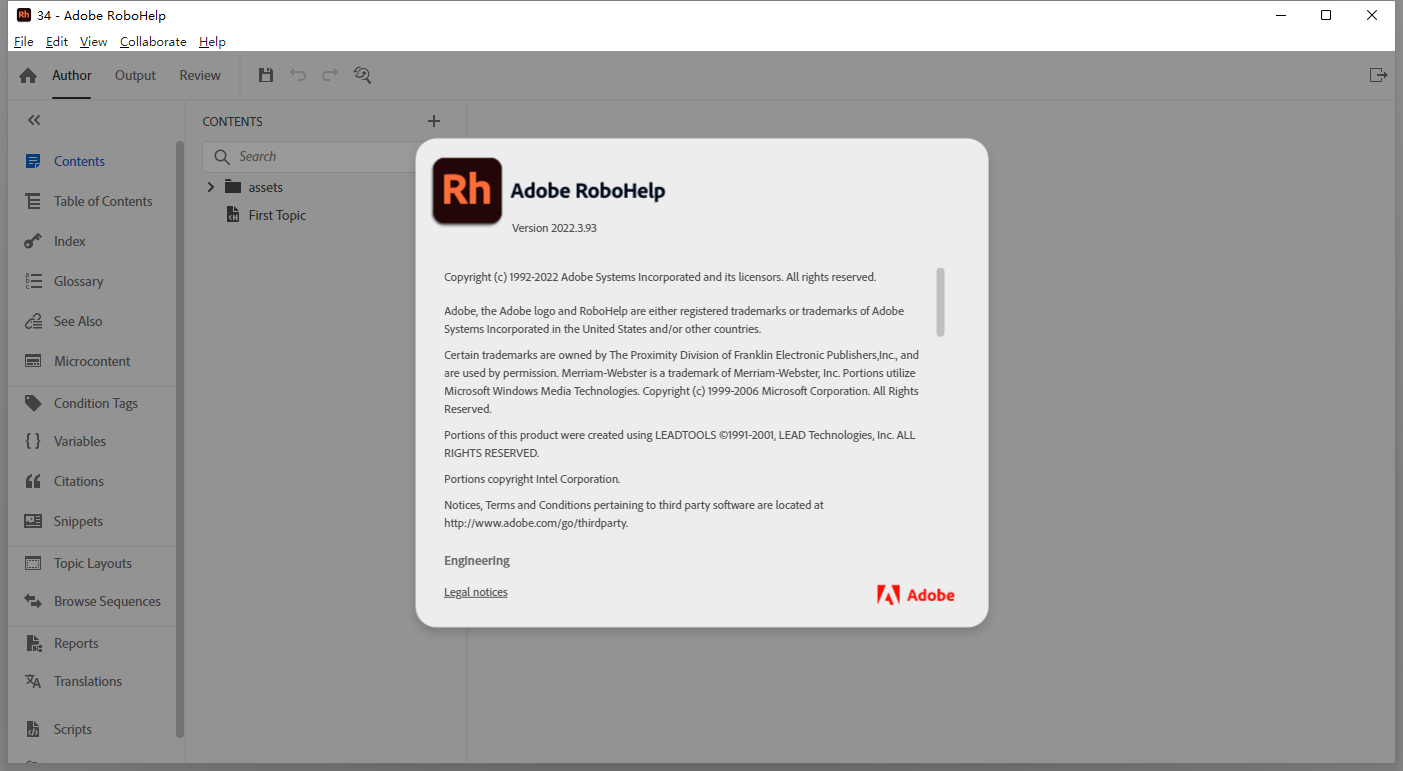Open the Translations panel
The width and height of the screenshot is (1403, 771).
click(x=87, y=680)
